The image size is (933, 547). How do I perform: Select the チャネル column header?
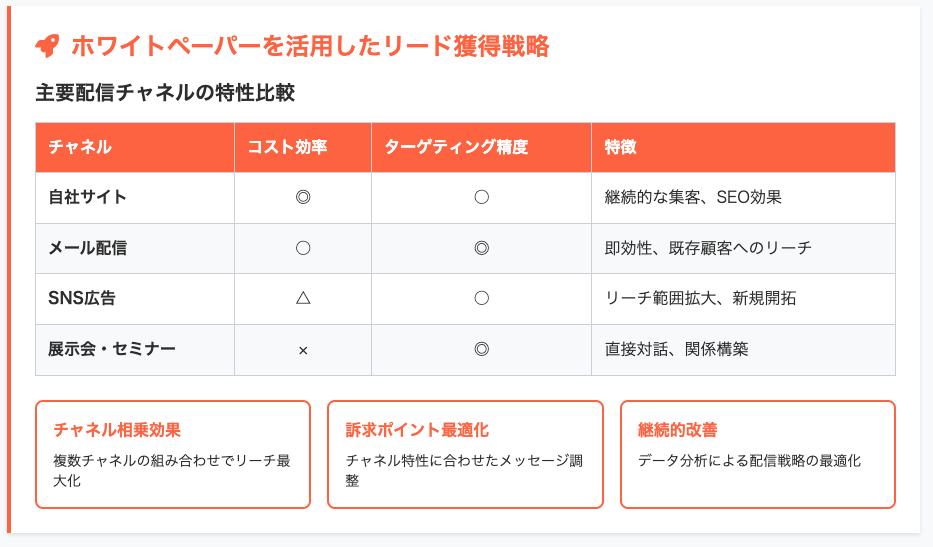coord(135,147)
